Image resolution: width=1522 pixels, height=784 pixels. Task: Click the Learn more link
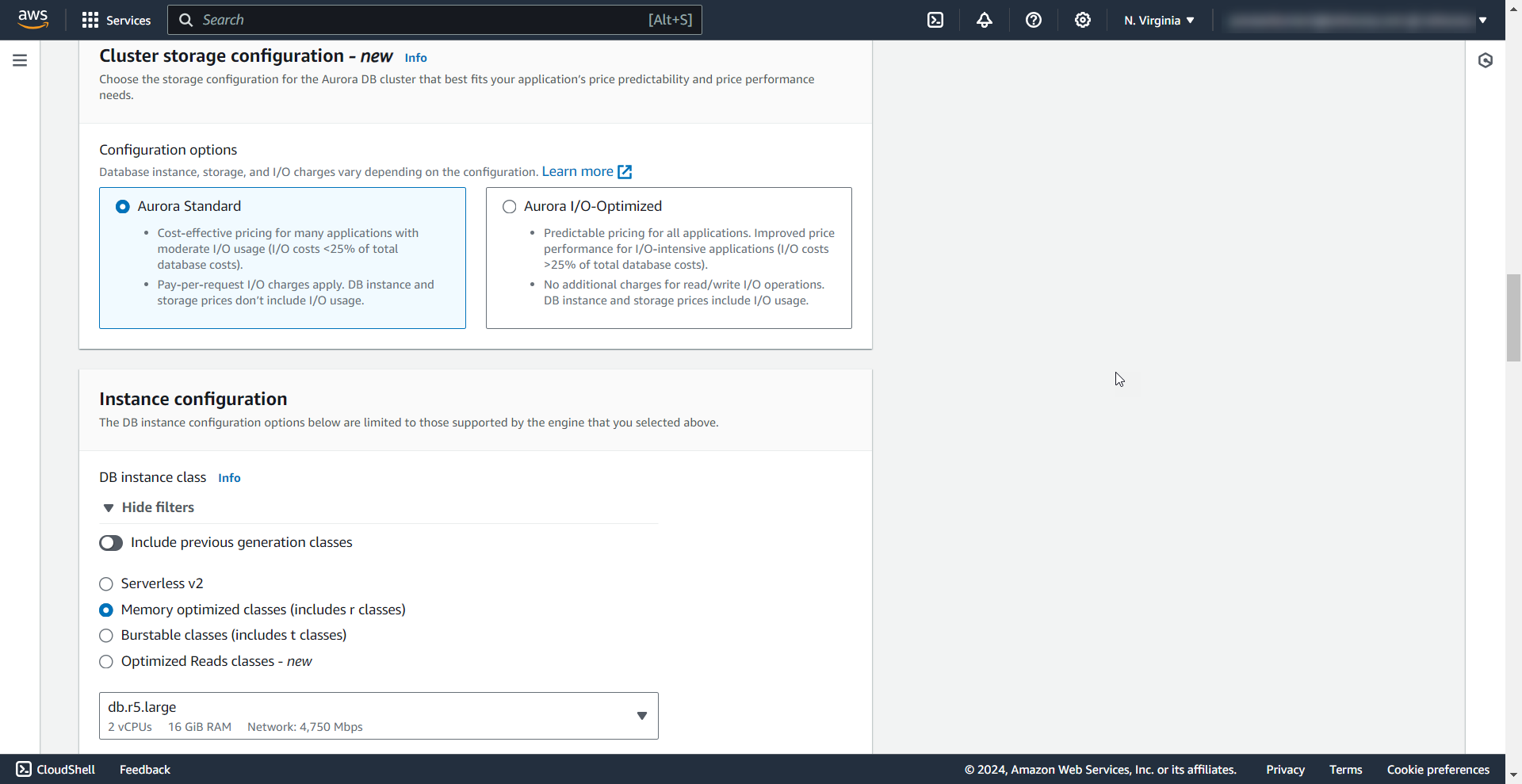(577, 172)
